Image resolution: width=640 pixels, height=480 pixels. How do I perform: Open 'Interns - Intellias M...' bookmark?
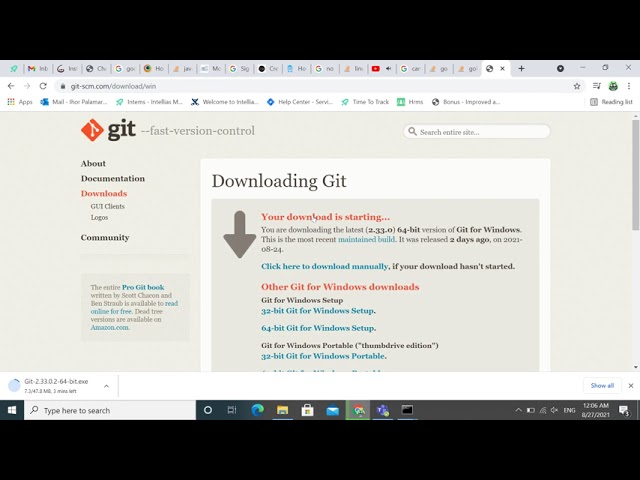(x=149, y=102)
